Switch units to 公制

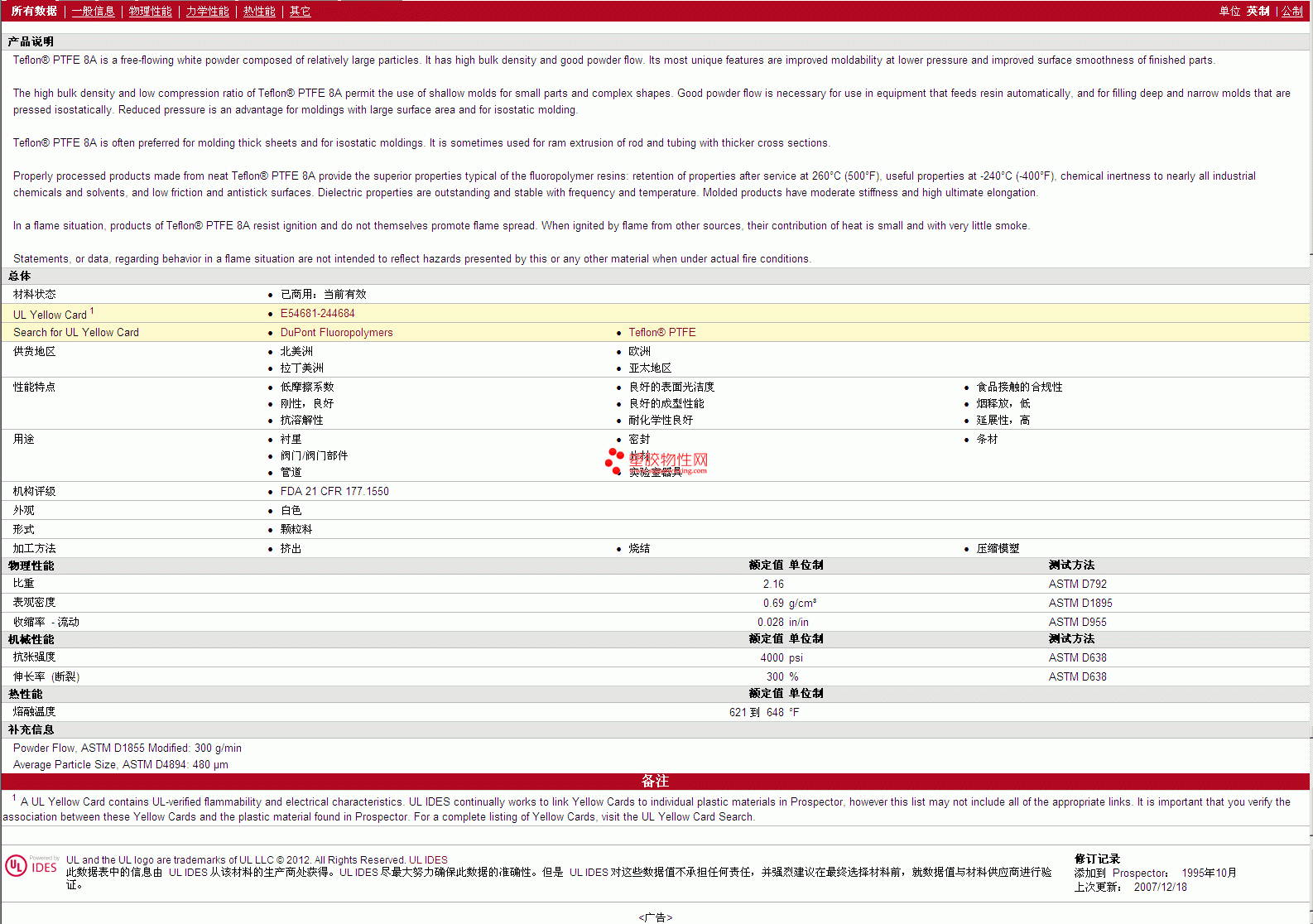pyautogui.click(x=1292, y=12)
